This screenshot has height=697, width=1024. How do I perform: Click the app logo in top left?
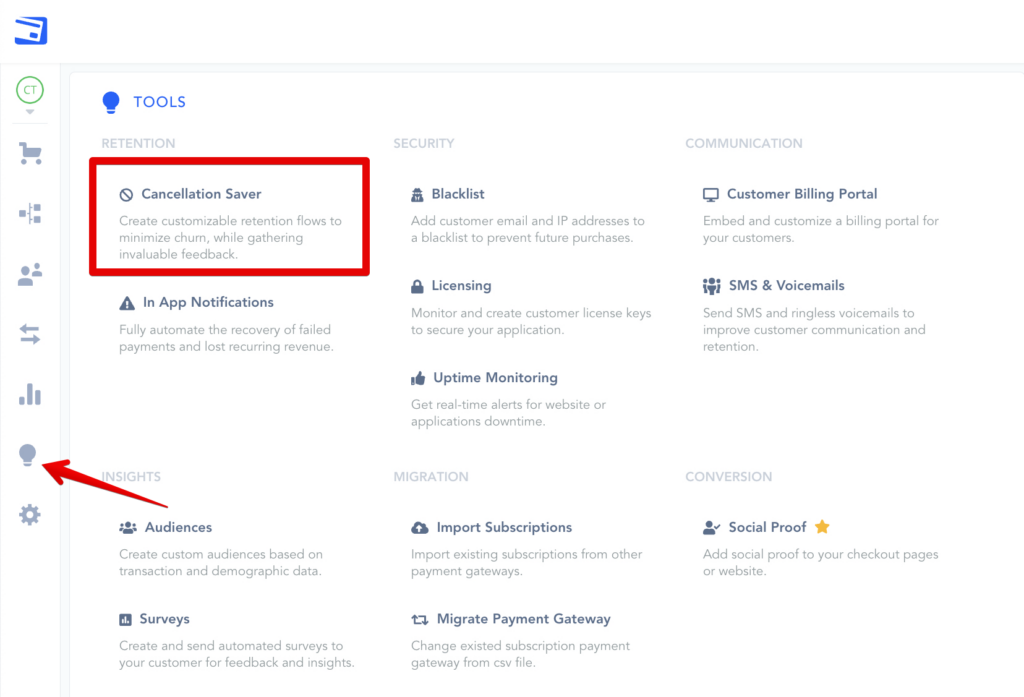[31, 31]
